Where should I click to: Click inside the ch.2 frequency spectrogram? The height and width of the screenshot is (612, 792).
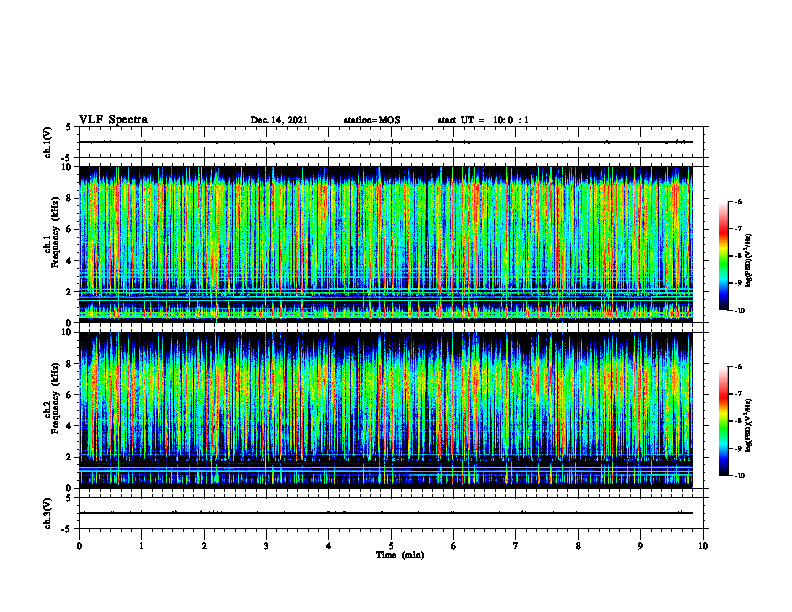tap(386, 410)
